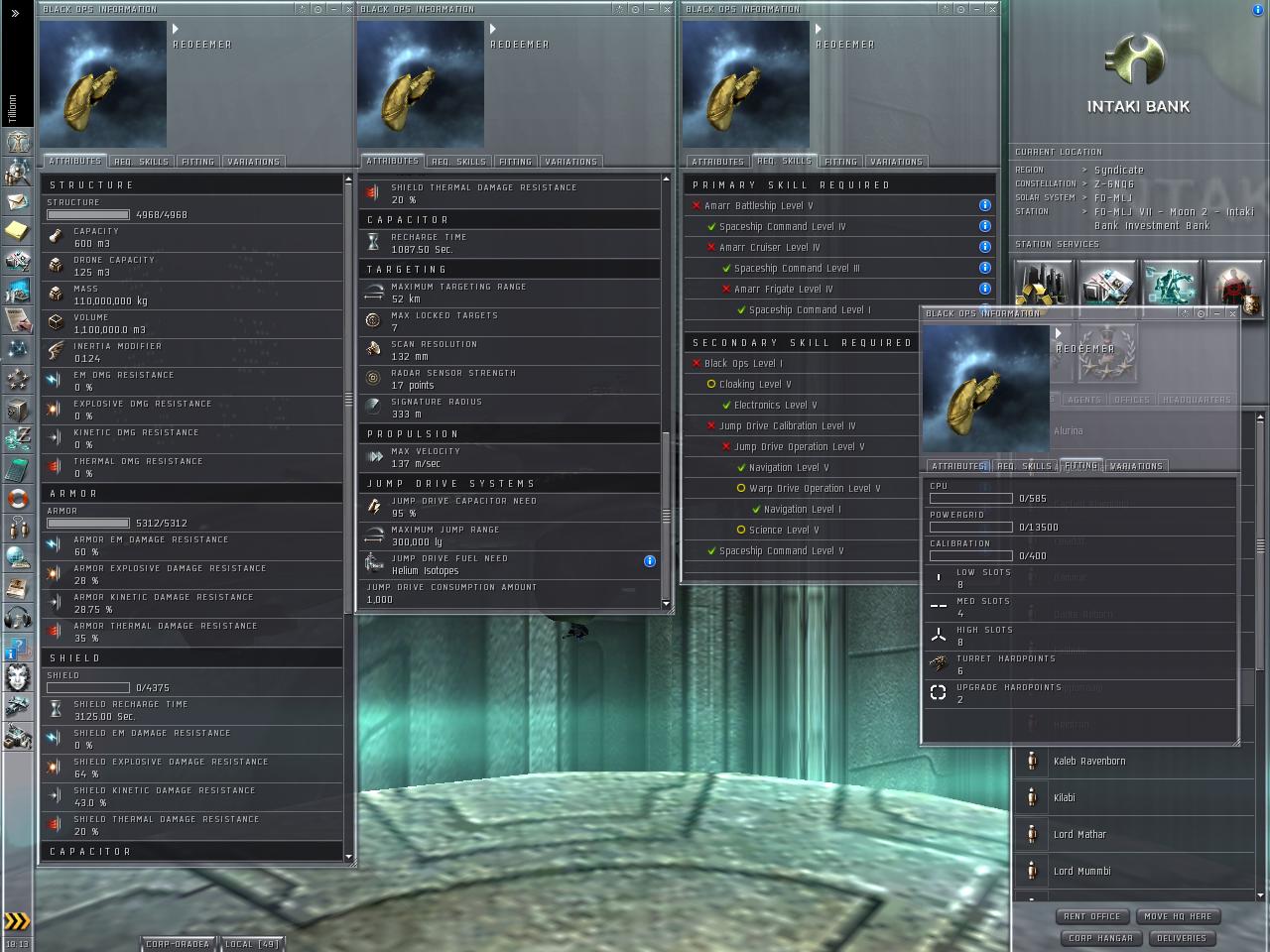Screen dimensions: 1270x952
Task: Click the agent icon beside Kaleb Ravenborn
Action: [1032, 762]
